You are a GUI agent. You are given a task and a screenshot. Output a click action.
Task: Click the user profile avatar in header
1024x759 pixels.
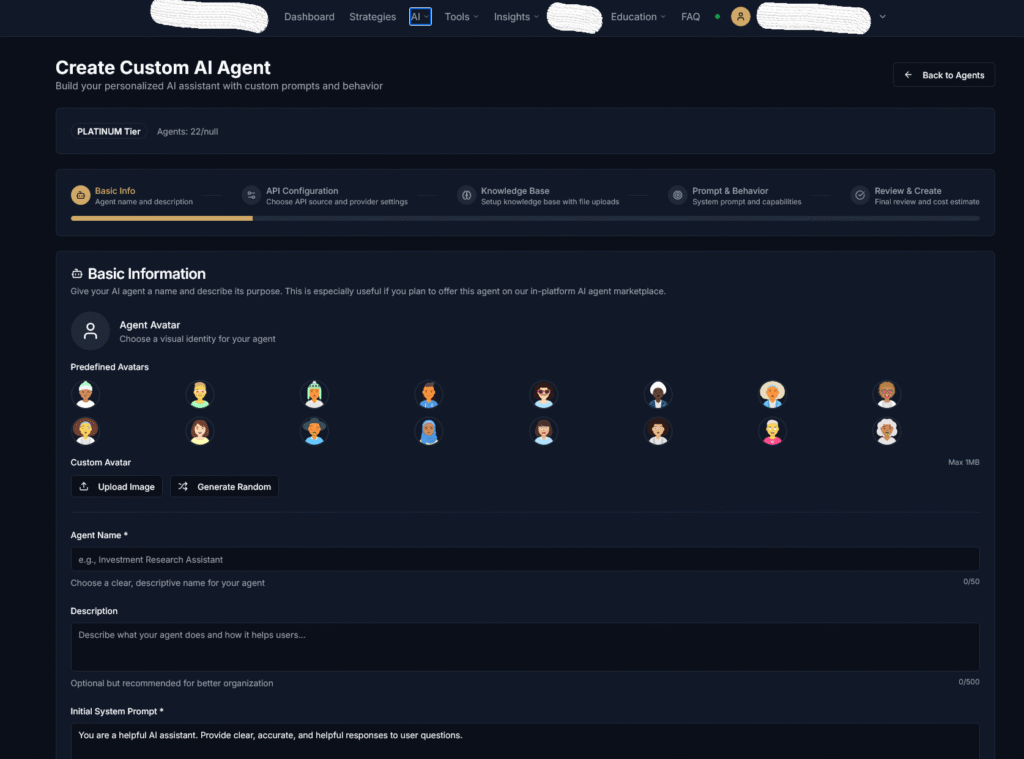pyautogui.click(x=740, y=17)
